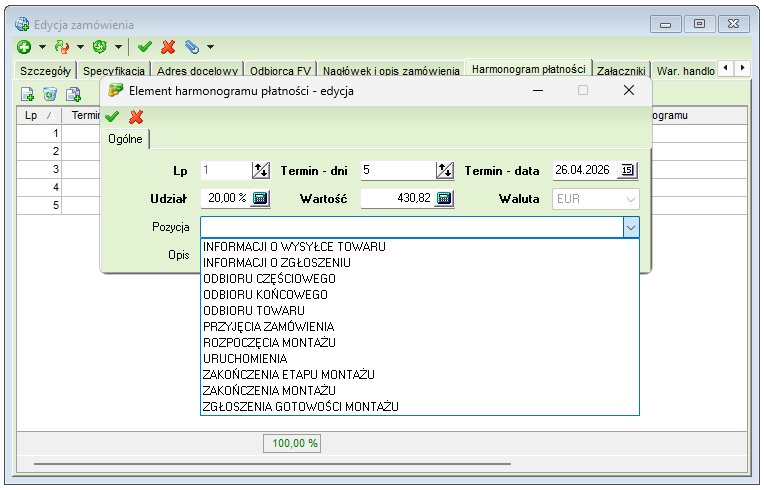Click the Wartość 430,82 field
This screenshot has width=764, height=490.
click(397, 198)
